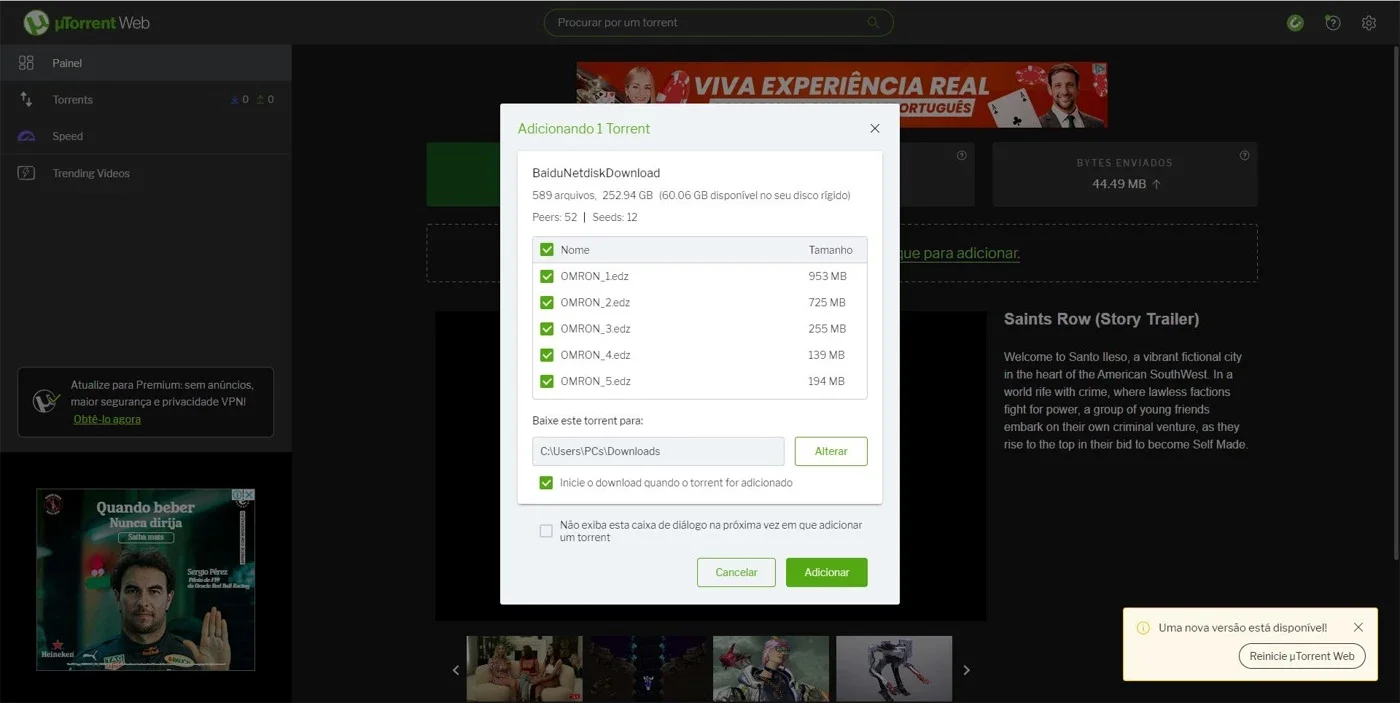
Task: Open the Trending Videos menu item
Action: pyautogui.click(x=146, y=173)
